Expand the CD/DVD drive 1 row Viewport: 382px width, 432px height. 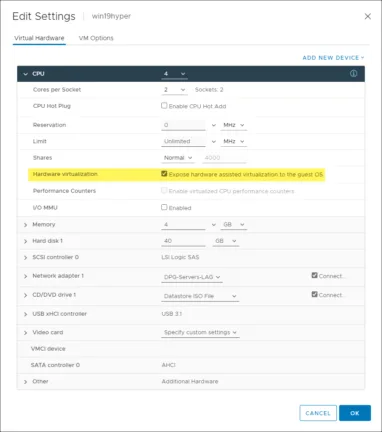click(26, 295)
